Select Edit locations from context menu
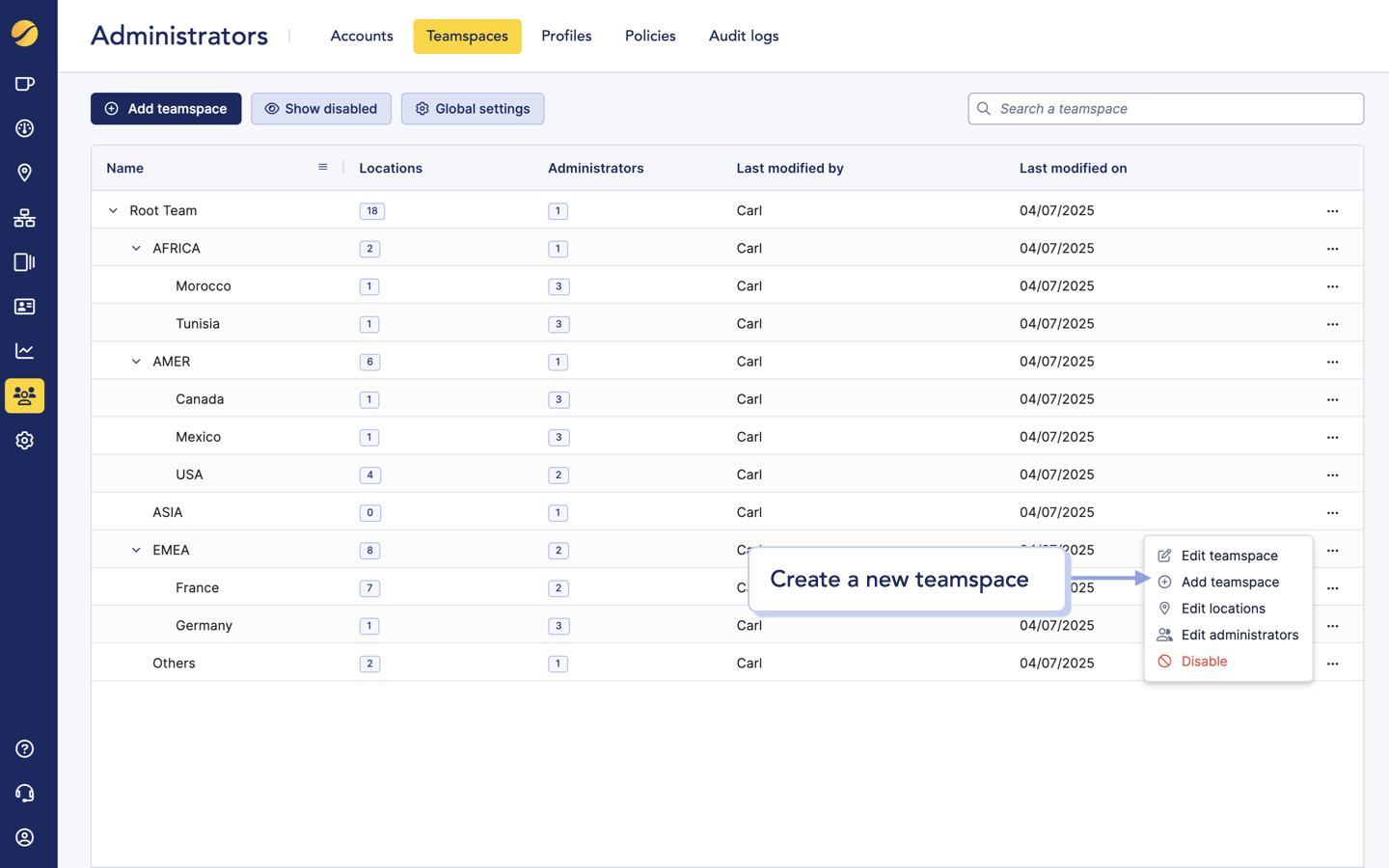The width and height of the screenshot is (1389, 868). click(1222, 609)
